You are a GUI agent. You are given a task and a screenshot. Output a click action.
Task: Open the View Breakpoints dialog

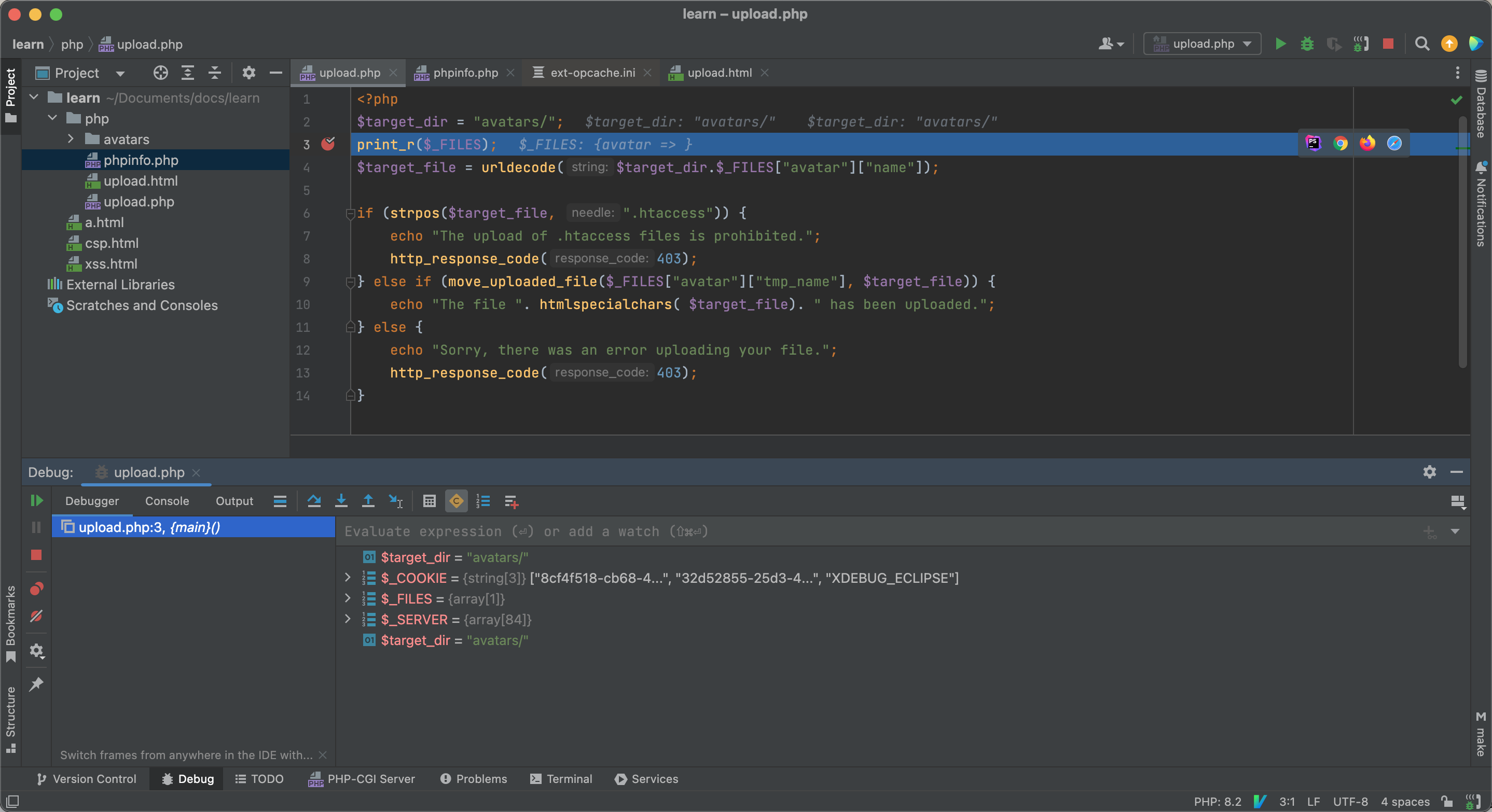point(36,589)
